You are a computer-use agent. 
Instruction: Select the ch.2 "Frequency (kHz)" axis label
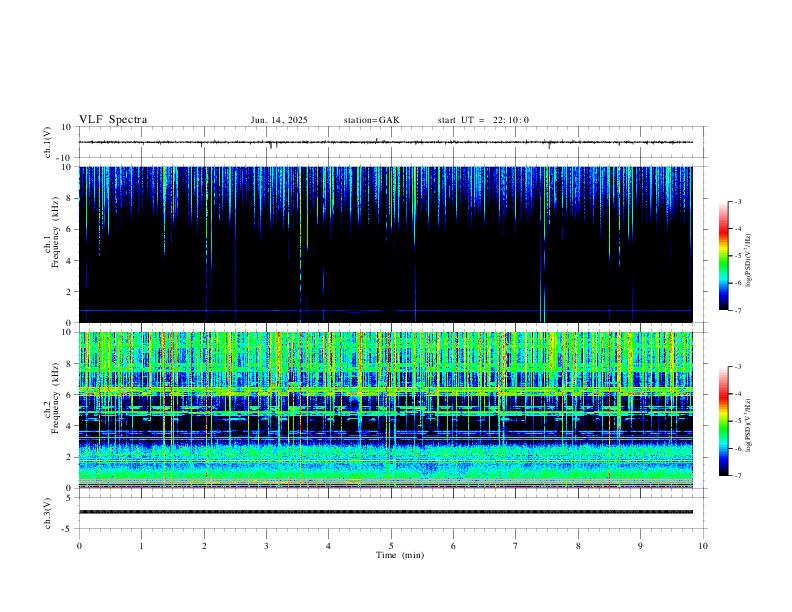(x=55, y=398)
